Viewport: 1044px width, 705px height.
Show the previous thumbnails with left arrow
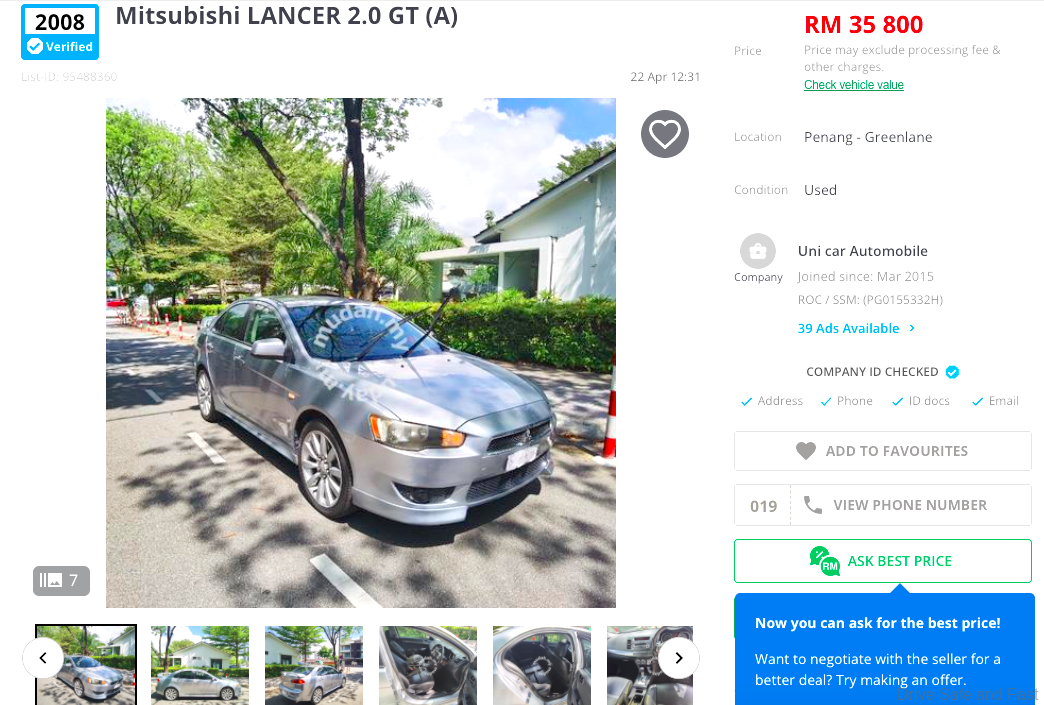(x=43, y=658)
